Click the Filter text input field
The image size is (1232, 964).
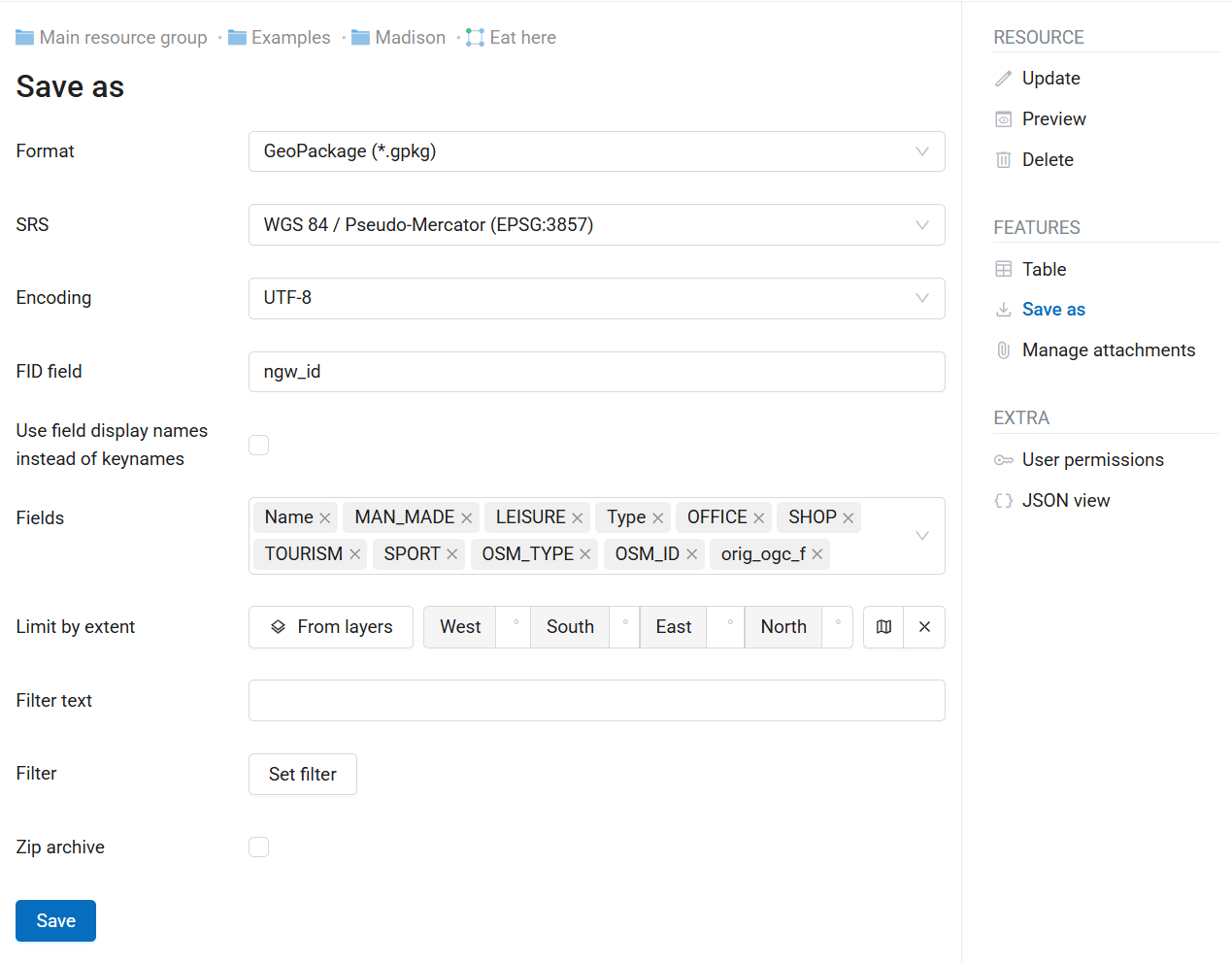click(x=596, y=701)
